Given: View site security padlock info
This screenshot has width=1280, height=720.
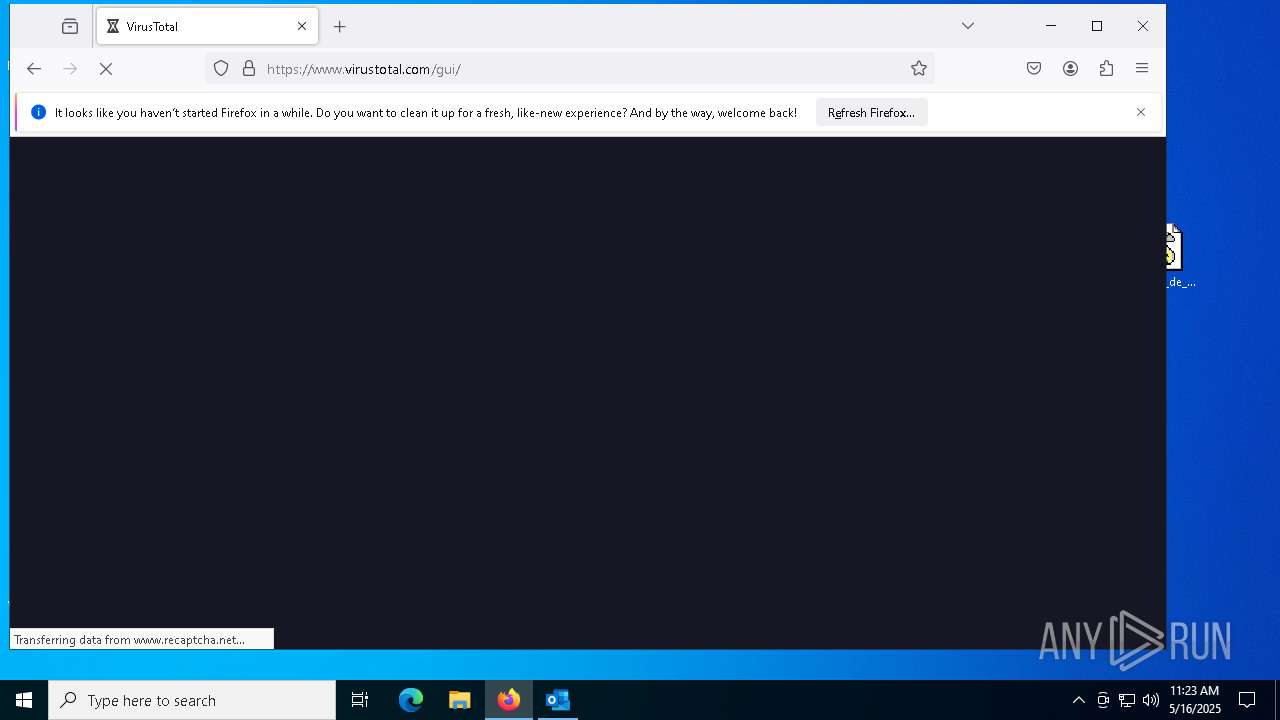Looking at the screenshot, I should pos(249,69).
